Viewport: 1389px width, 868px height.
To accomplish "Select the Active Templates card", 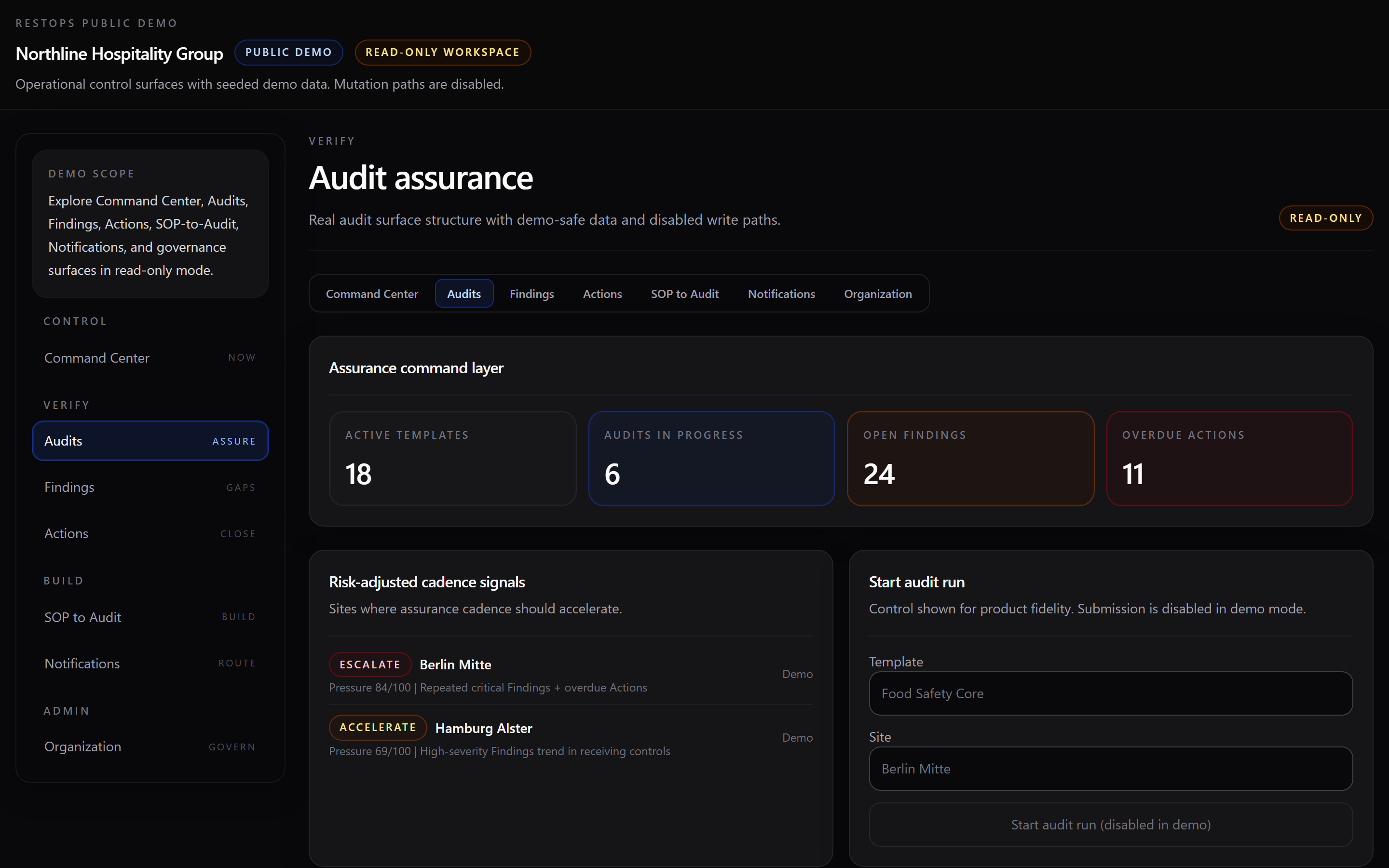I will click(452, 458).
